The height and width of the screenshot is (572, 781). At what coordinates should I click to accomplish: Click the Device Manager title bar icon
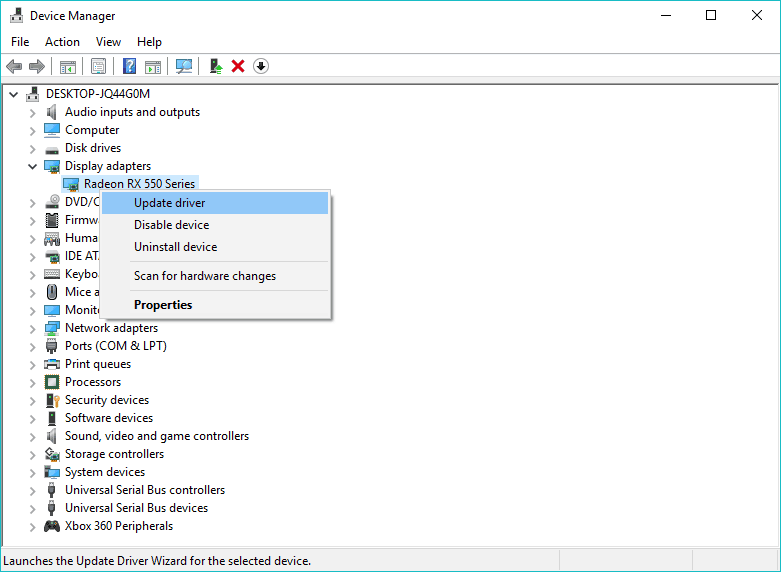pos(16,15)
